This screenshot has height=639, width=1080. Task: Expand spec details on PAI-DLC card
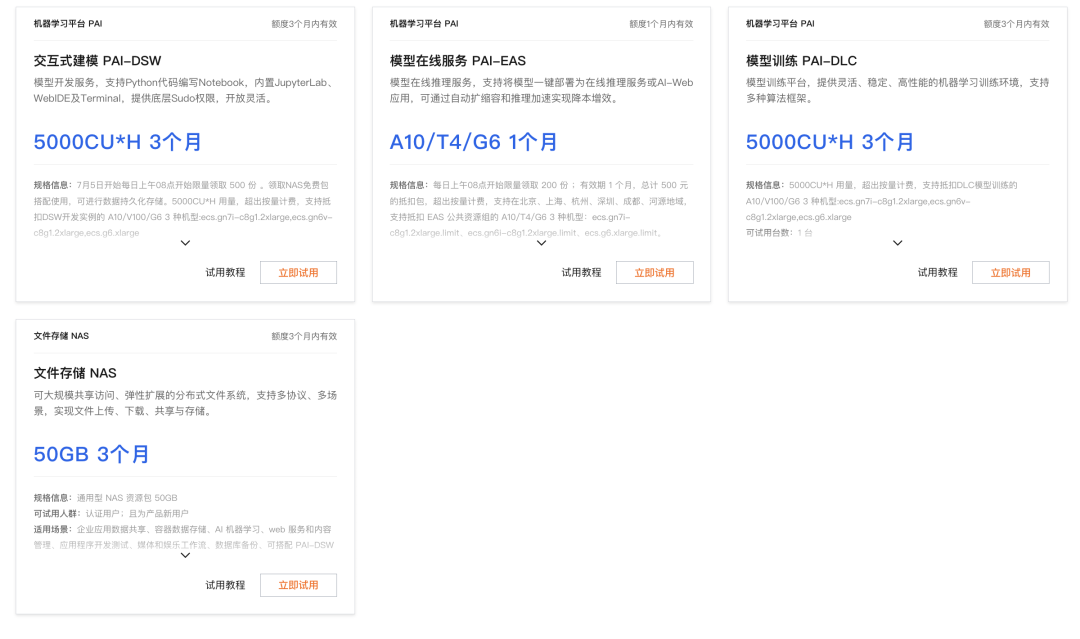point(897,243)
